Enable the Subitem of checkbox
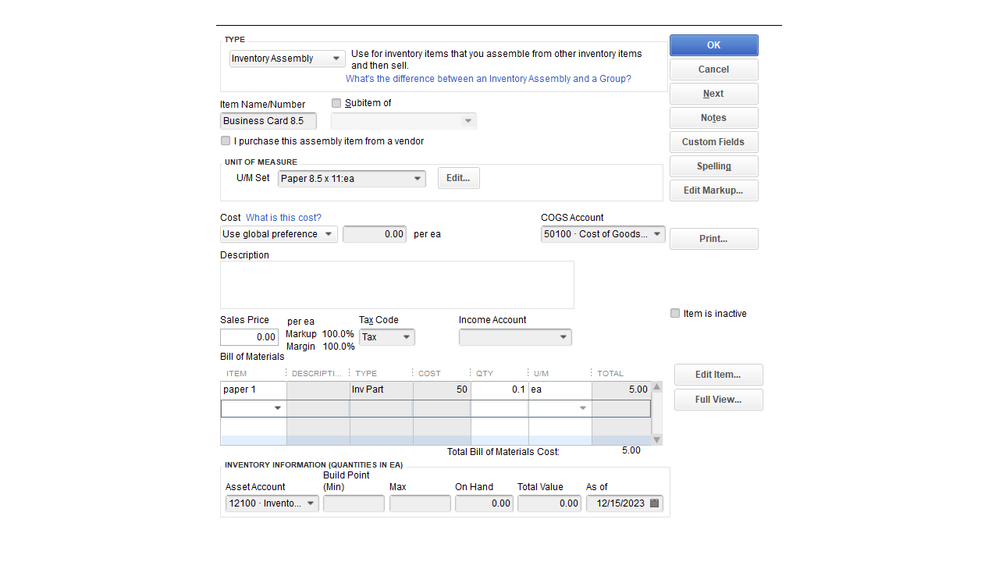 336,103
